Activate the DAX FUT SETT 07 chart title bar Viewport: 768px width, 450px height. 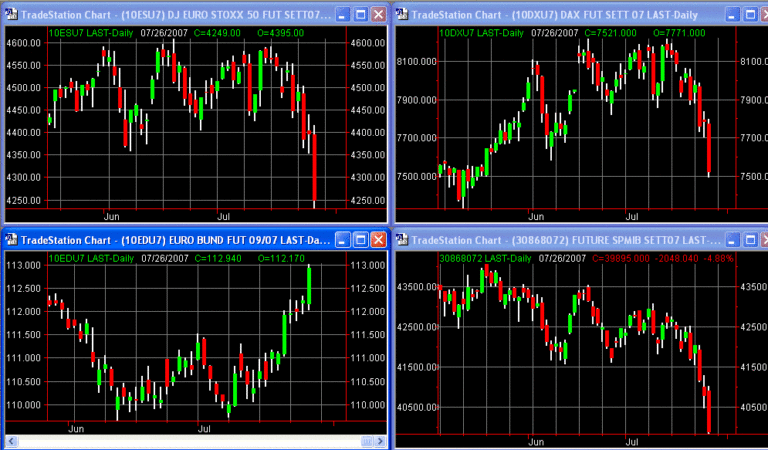560,15
